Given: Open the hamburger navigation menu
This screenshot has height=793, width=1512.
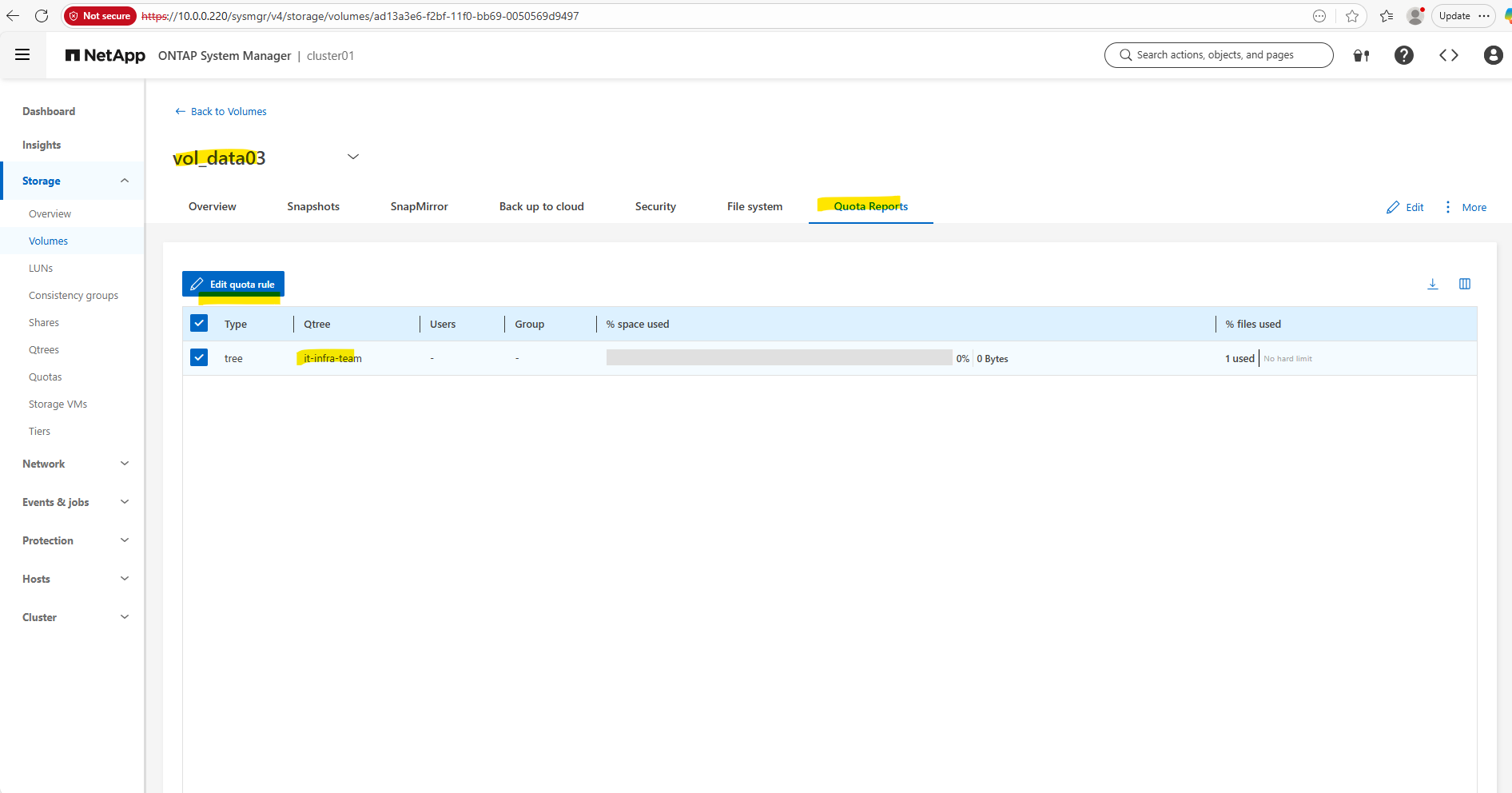Looking at the screenshot, I should (22, 54).
